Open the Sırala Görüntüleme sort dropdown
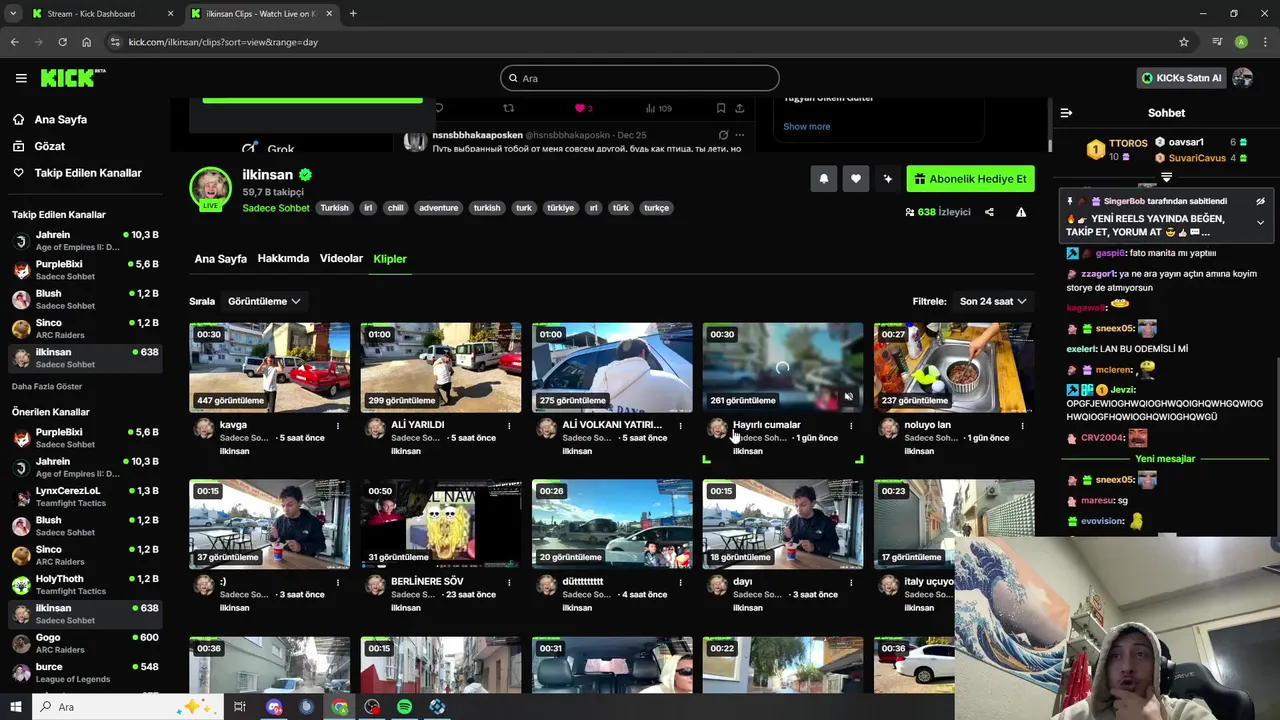1280x720 pixels. tap(264, 301)
